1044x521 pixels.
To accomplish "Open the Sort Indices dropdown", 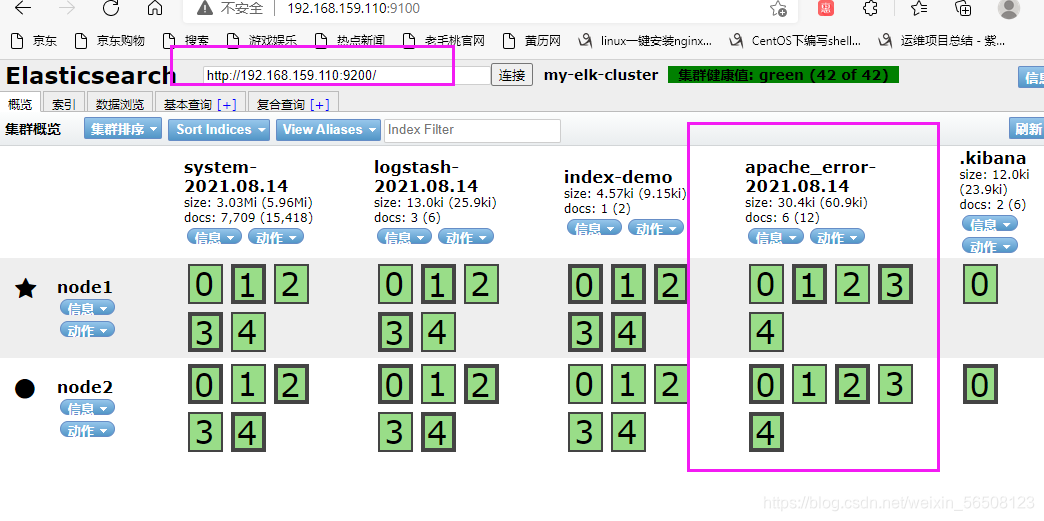I will pyautogui.click(x=218, y=129).
